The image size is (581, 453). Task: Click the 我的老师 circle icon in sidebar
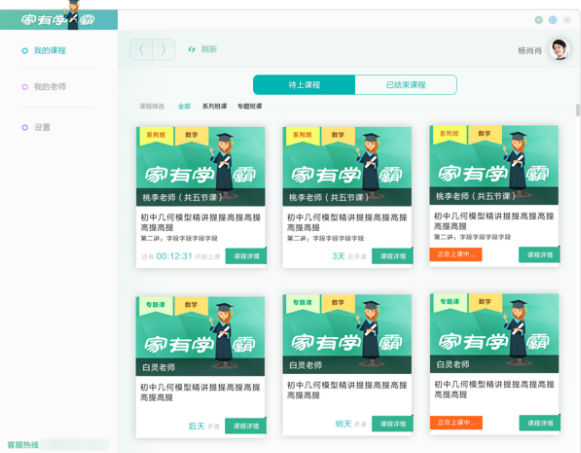point(25,87)
